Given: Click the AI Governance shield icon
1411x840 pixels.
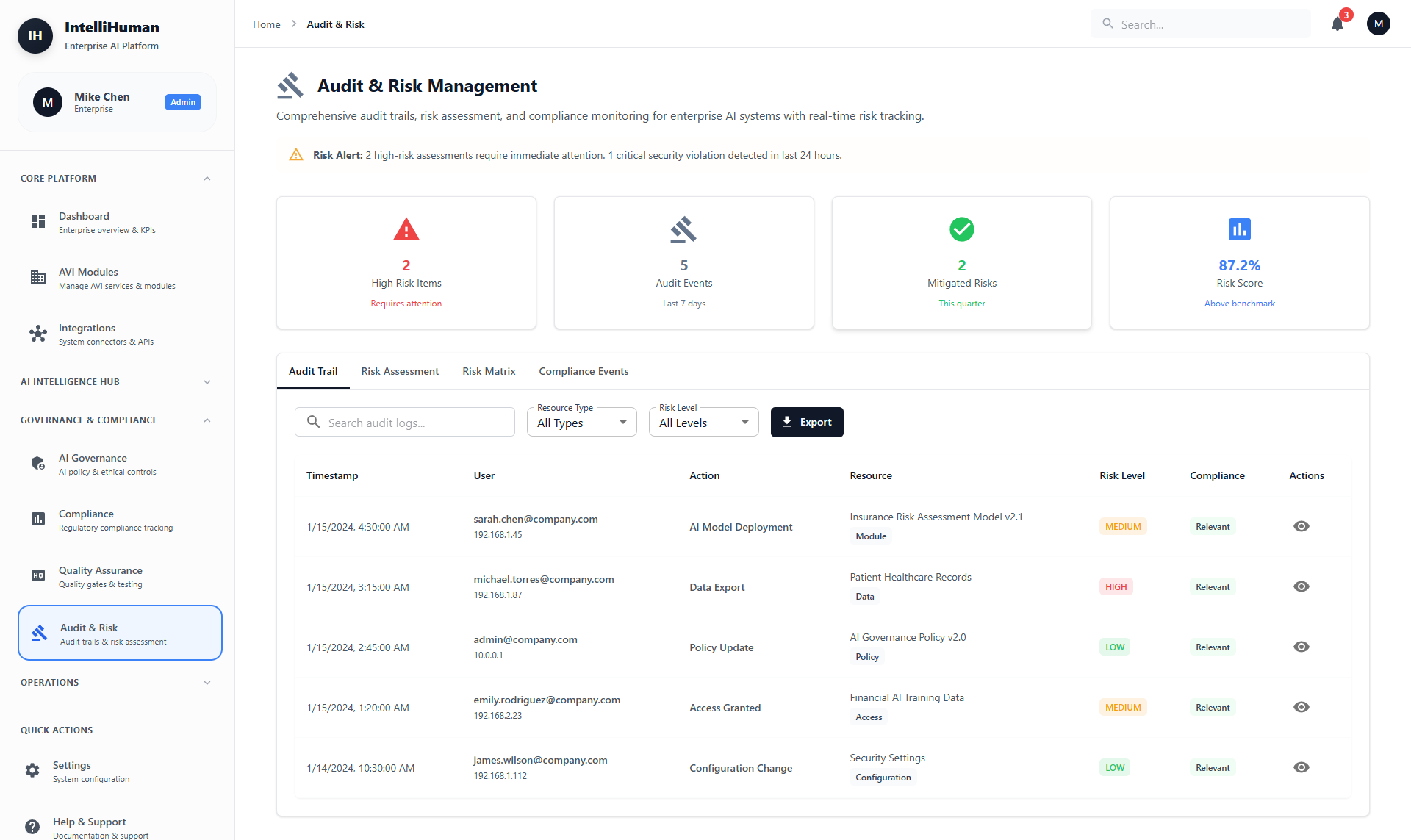Looking at the screenshot, I should click(x=37, y=463).
